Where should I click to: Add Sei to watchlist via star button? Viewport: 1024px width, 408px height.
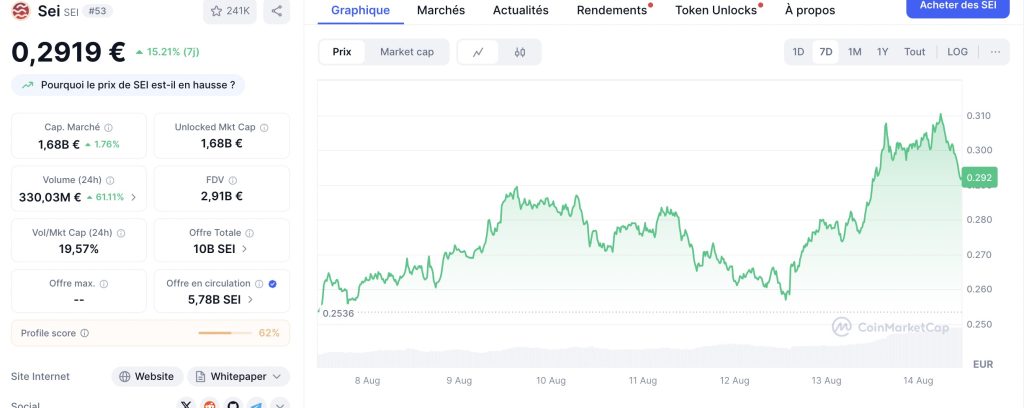coord(230,11)
